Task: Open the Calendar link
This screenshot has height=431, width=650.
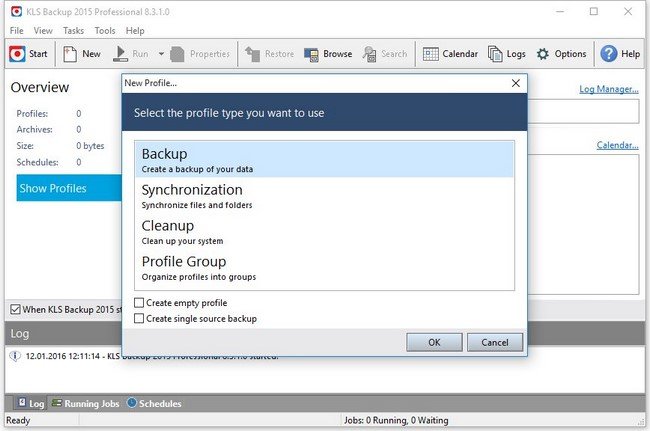Action: pos(617,145)
